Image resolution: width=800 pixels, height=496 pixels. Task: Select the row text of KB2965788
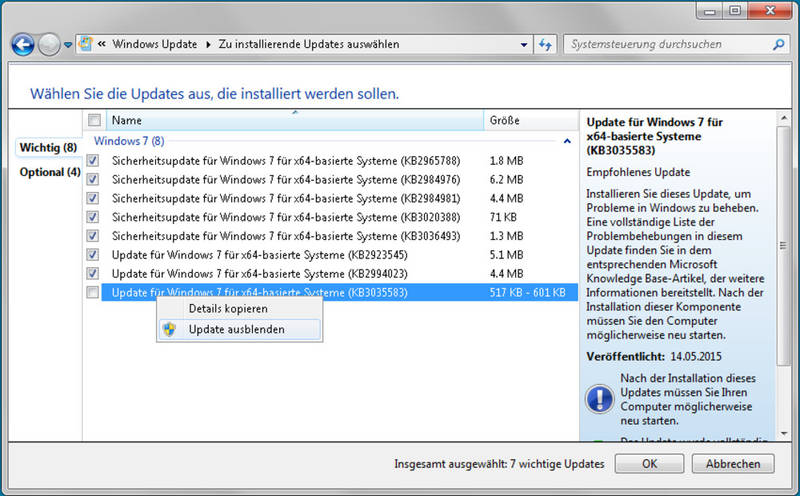coord(286,161)
